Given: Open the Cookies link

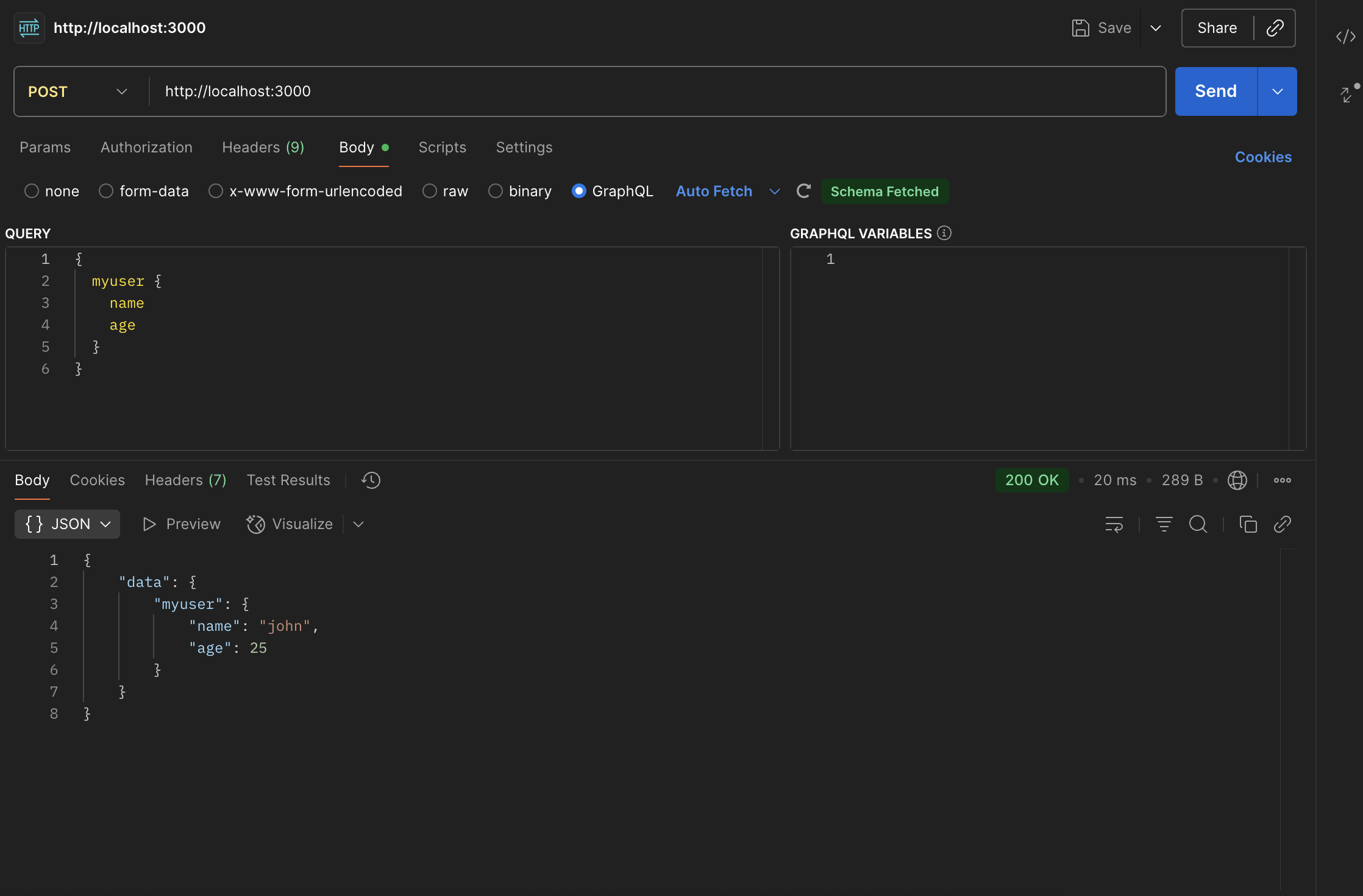Looking at the screenshot, I should pyautogui.click(x=1263, y=157).
